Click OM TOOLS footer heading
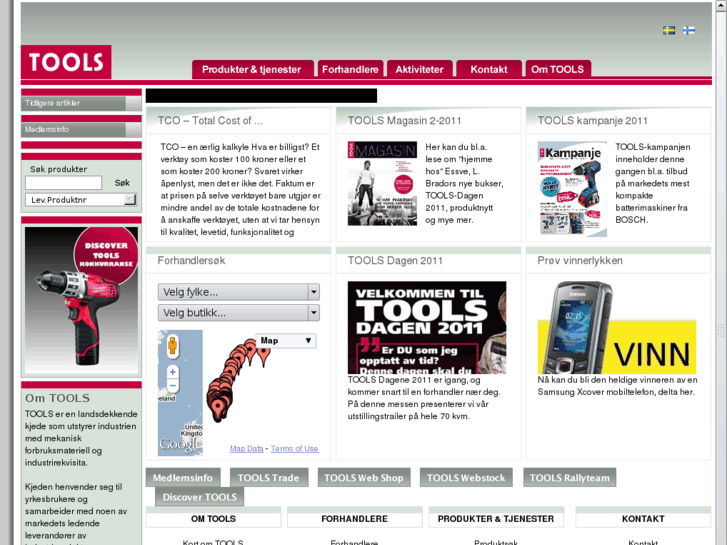Image resolution: width=727 pixels, height=545 pixels. [x=213, y=519]
